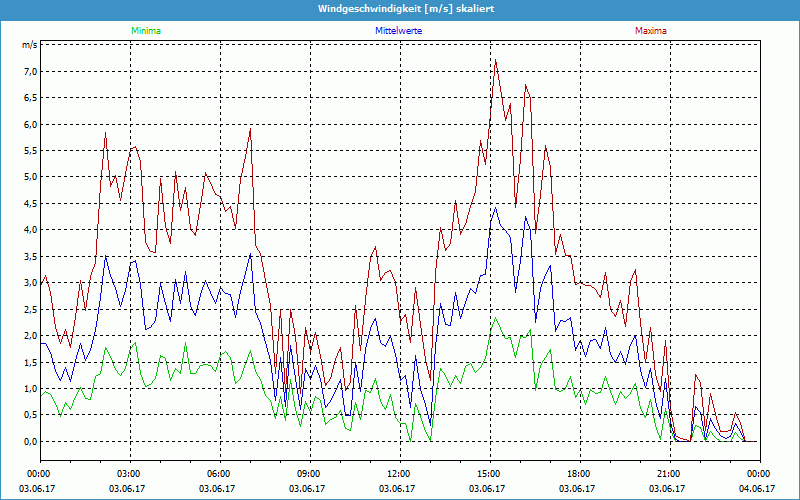Click the 21:00 time axis label

(669, 474)
